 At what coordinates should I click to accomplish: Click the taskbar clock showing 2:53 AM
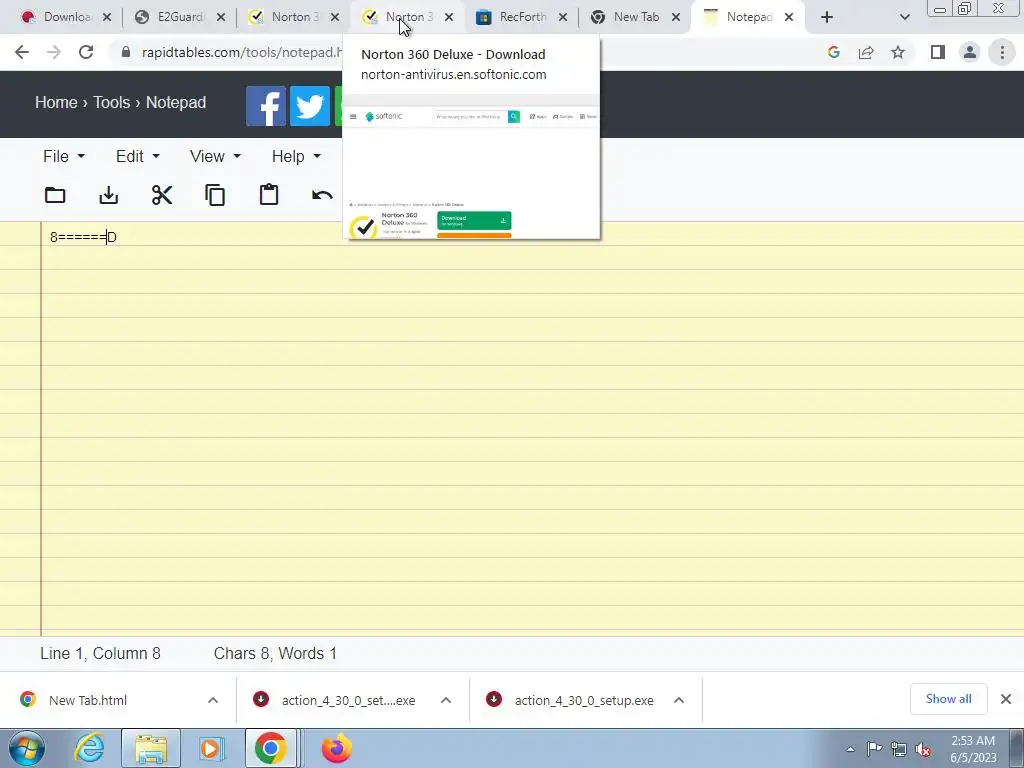pyautogui.click(x=972, y=749)
